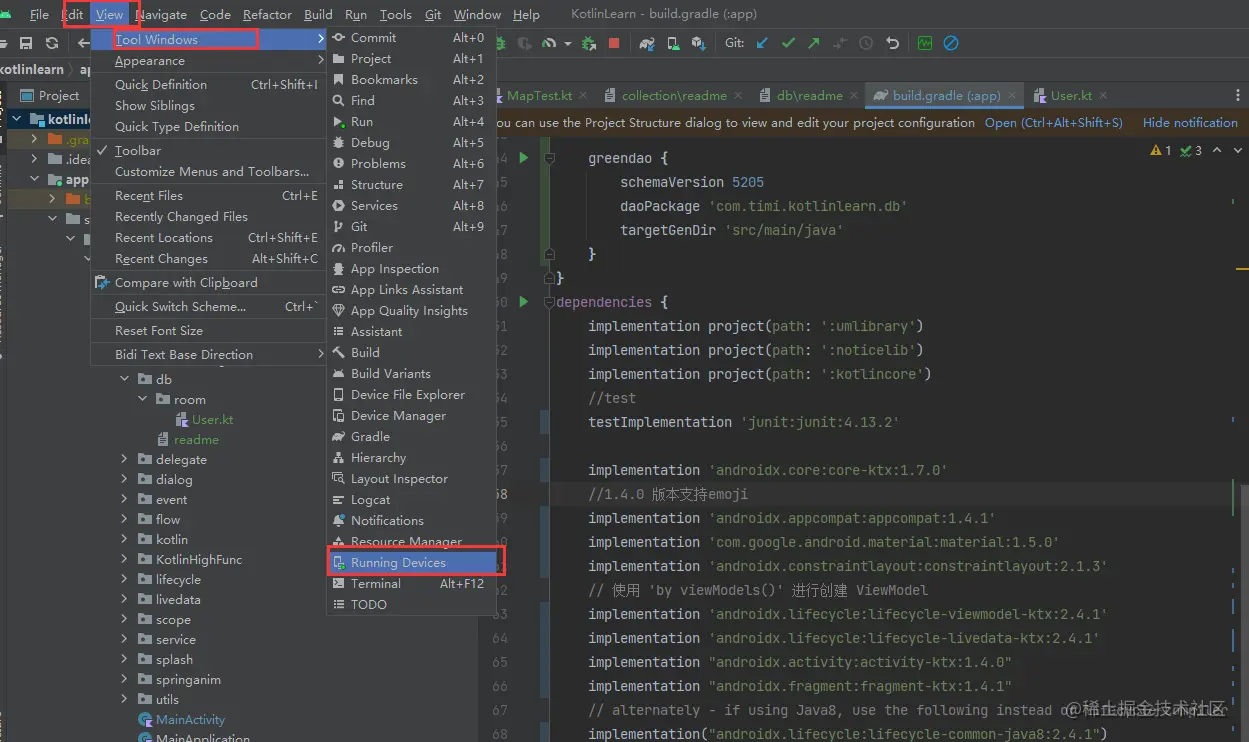Click the green check indicator showing 3
Screen dimensions: 1249x742
1191,150
